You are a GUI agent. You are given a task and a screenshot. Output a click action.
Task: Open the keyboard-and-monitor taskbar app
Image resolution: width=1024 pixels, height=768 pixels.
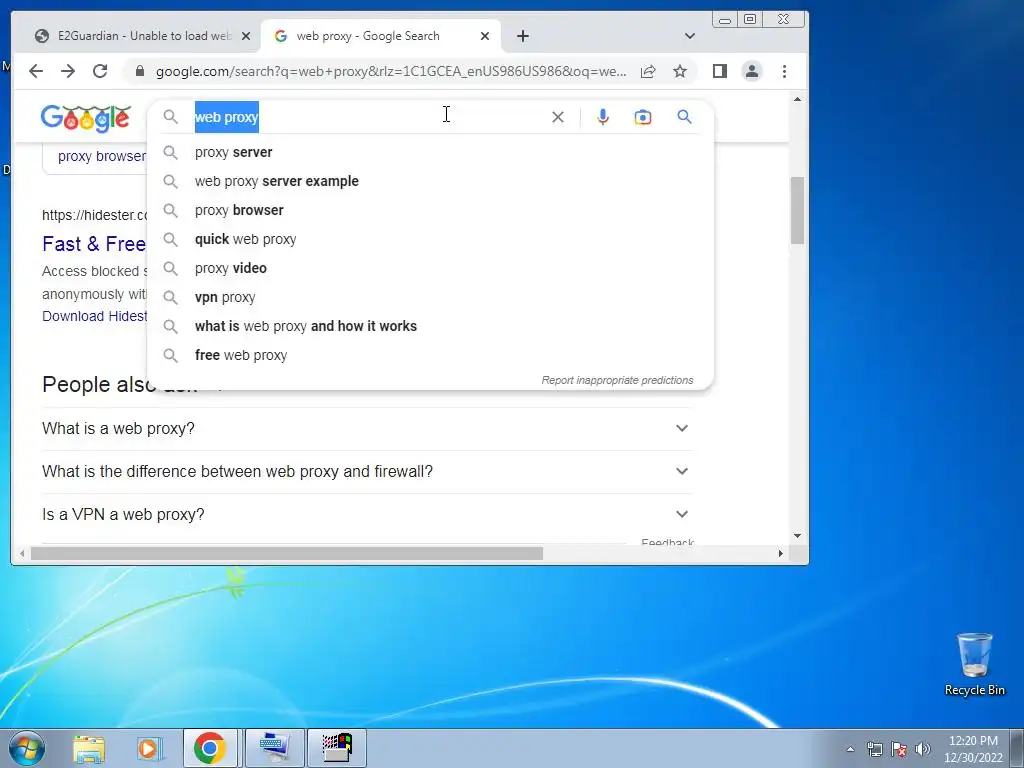click(x=273, y=748)
